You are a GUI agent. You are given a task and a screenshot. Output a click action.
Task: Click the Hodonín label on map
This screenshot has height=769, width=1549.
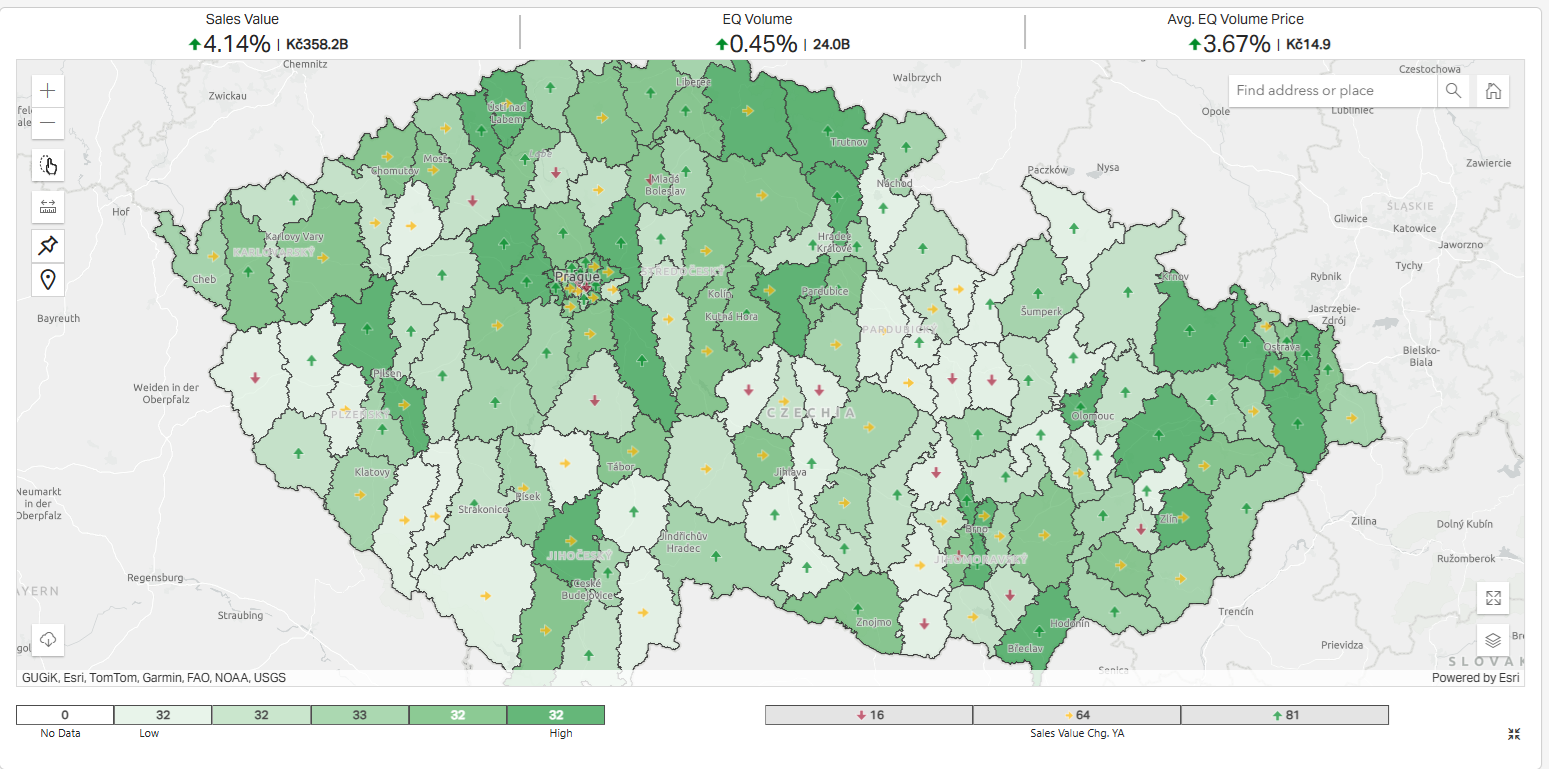pyautogui.click(x=1071, y=623)
